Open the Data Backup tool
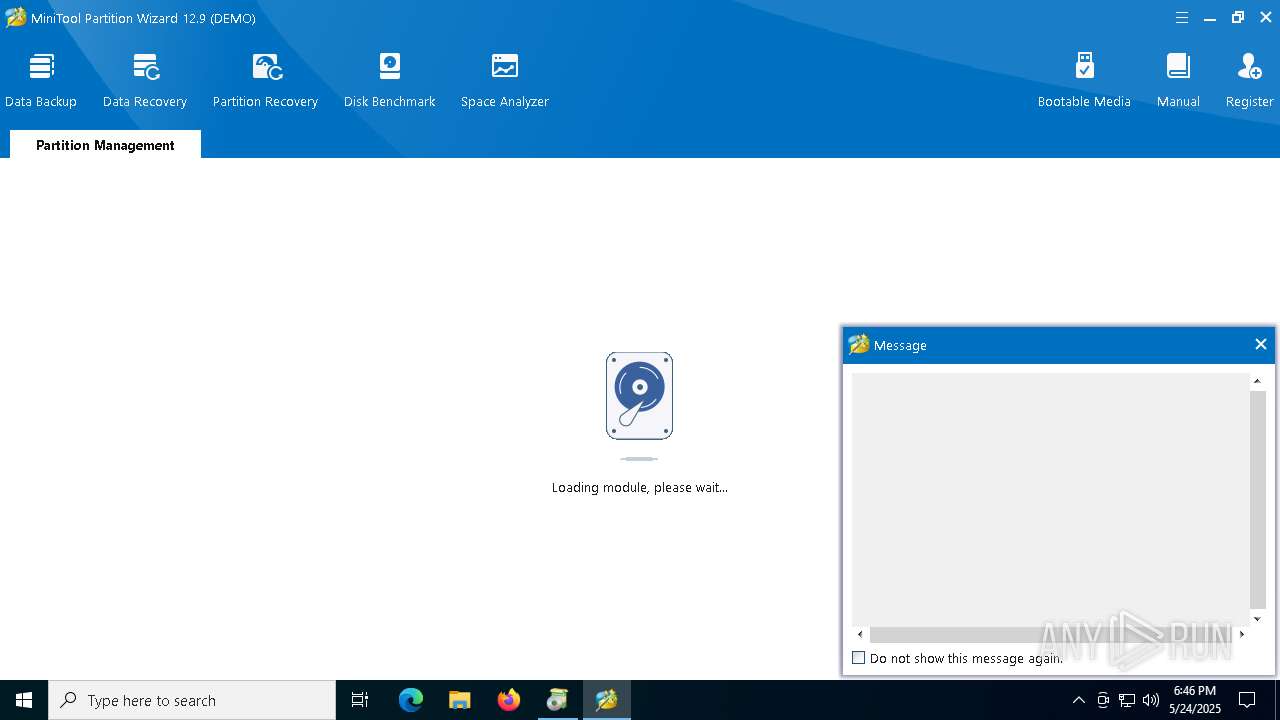1280x720 pixels. 41,80
